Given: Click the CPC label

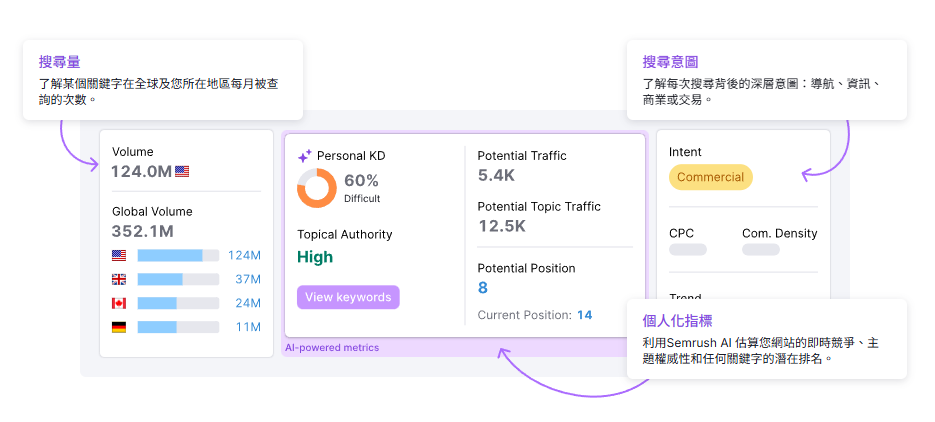Looking at the screenshot, I should [682, 234].
